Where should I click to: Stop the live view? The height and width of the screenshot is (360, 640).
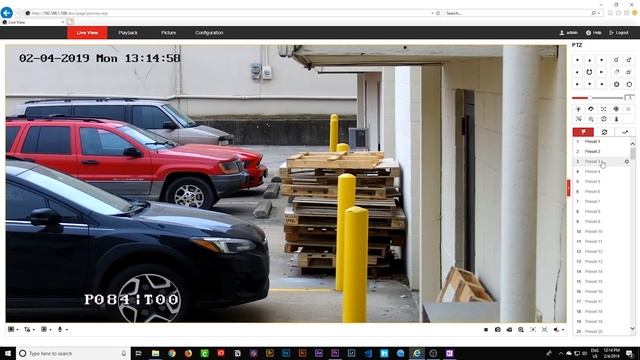486,329
